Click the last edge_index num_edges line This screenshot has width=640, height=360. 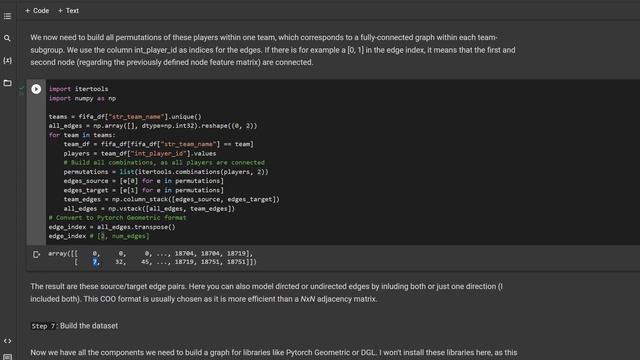[99, 236]
